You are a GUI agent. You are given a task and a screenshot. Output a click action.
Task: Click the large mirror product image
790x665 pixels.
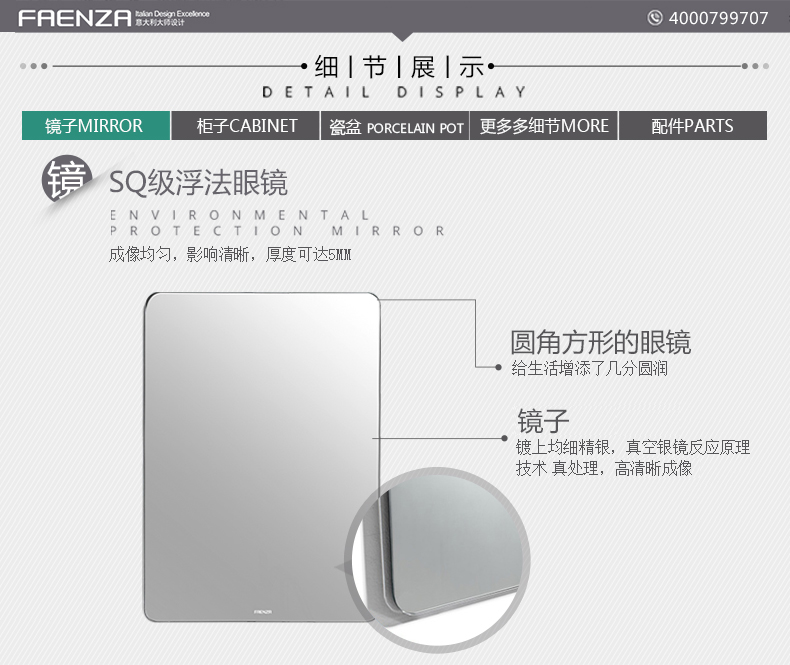point(262,457)
